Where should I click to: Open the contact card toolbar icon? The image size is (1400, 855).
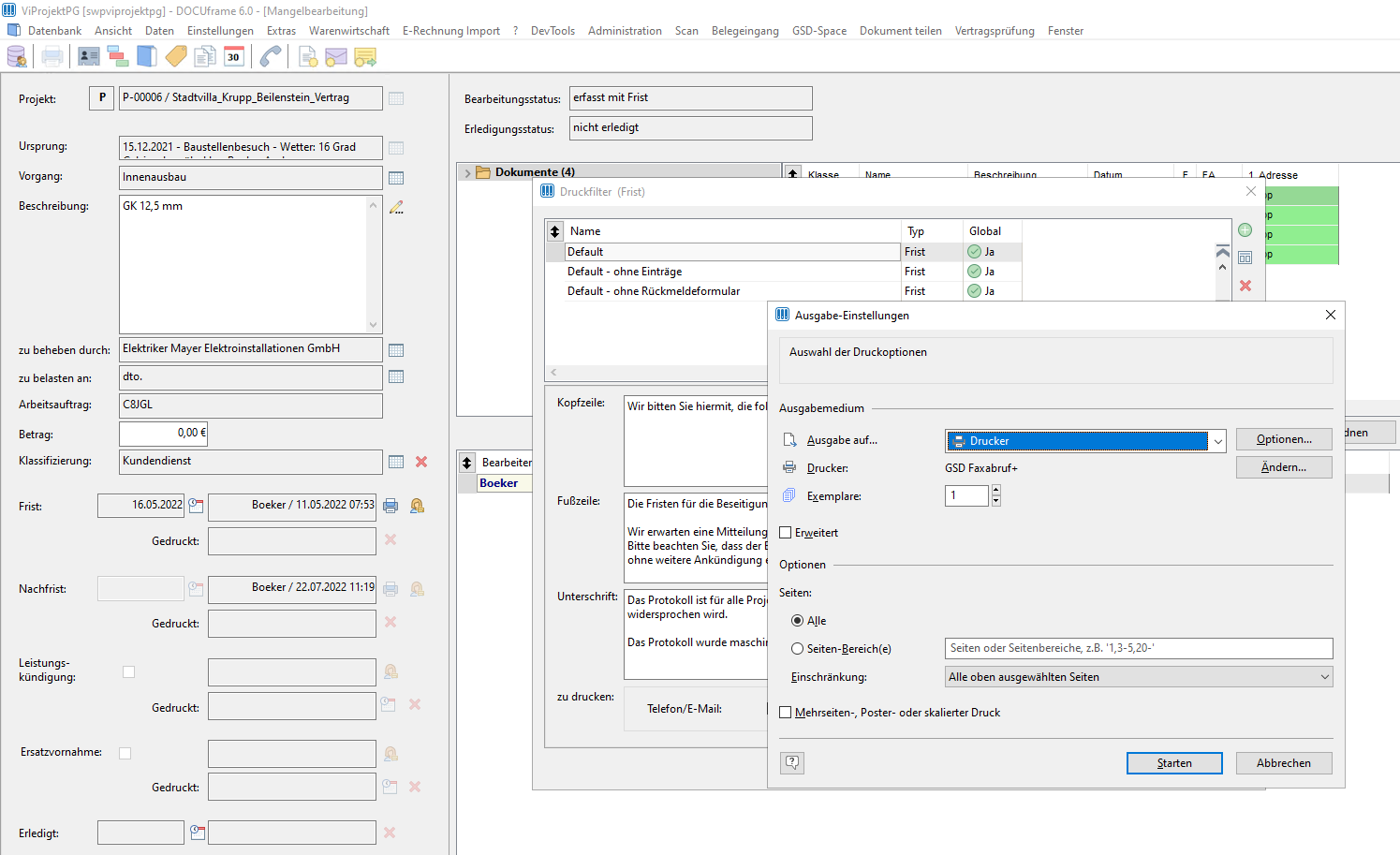(x=89, y=57)
